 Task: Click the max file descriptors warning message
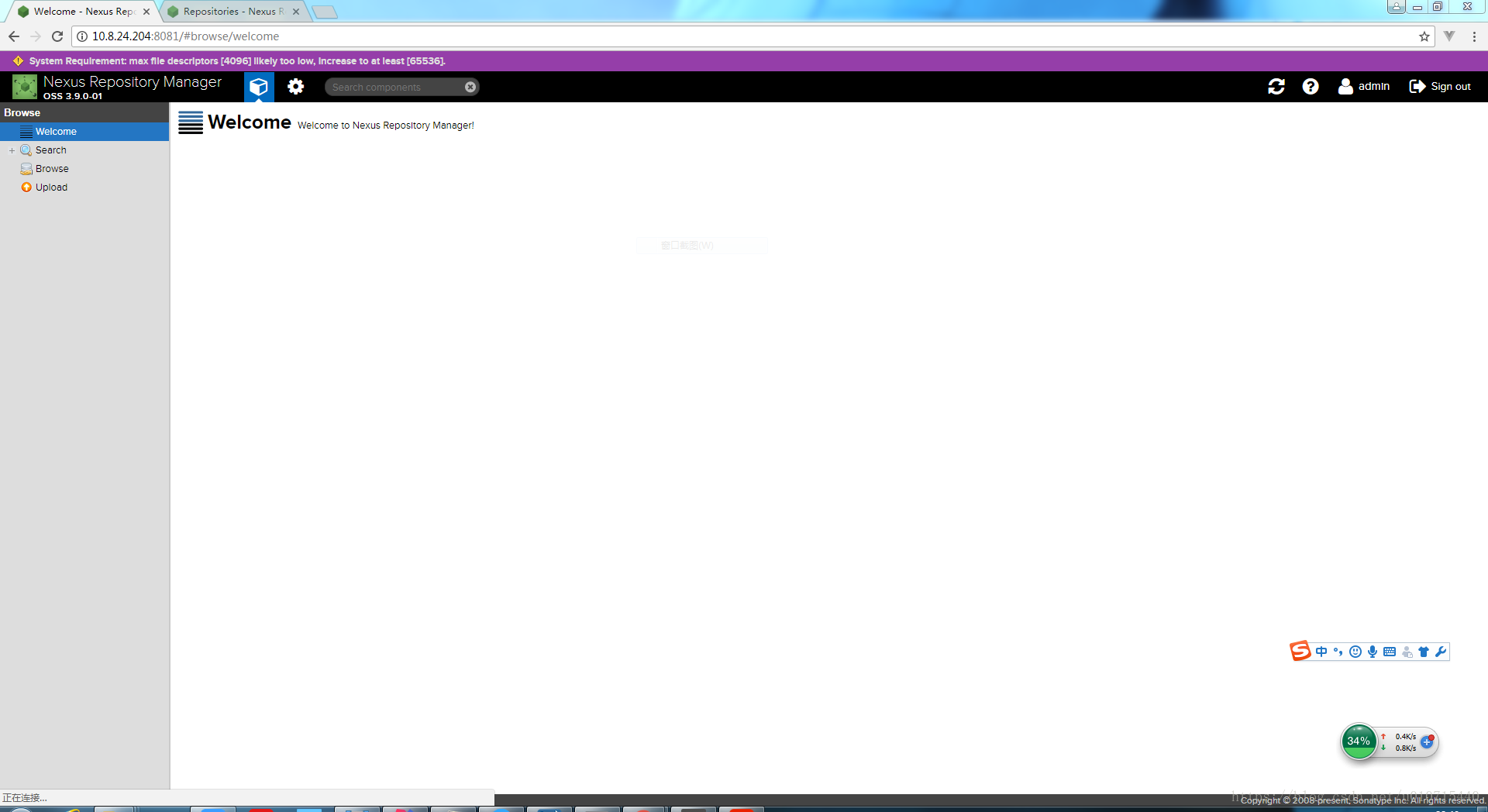tap(237, 61)
